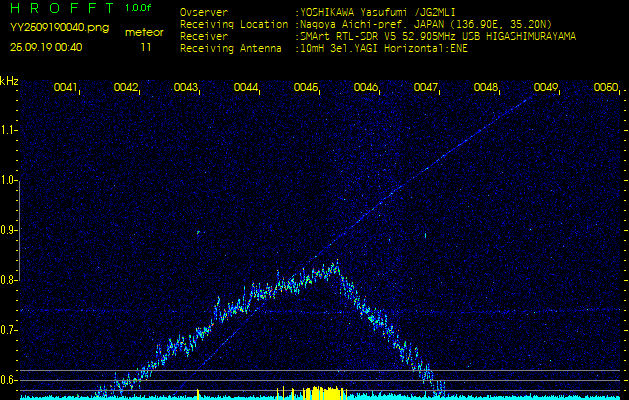Select the yellow meteor label

pyautogui.click(x=146, y=32)
